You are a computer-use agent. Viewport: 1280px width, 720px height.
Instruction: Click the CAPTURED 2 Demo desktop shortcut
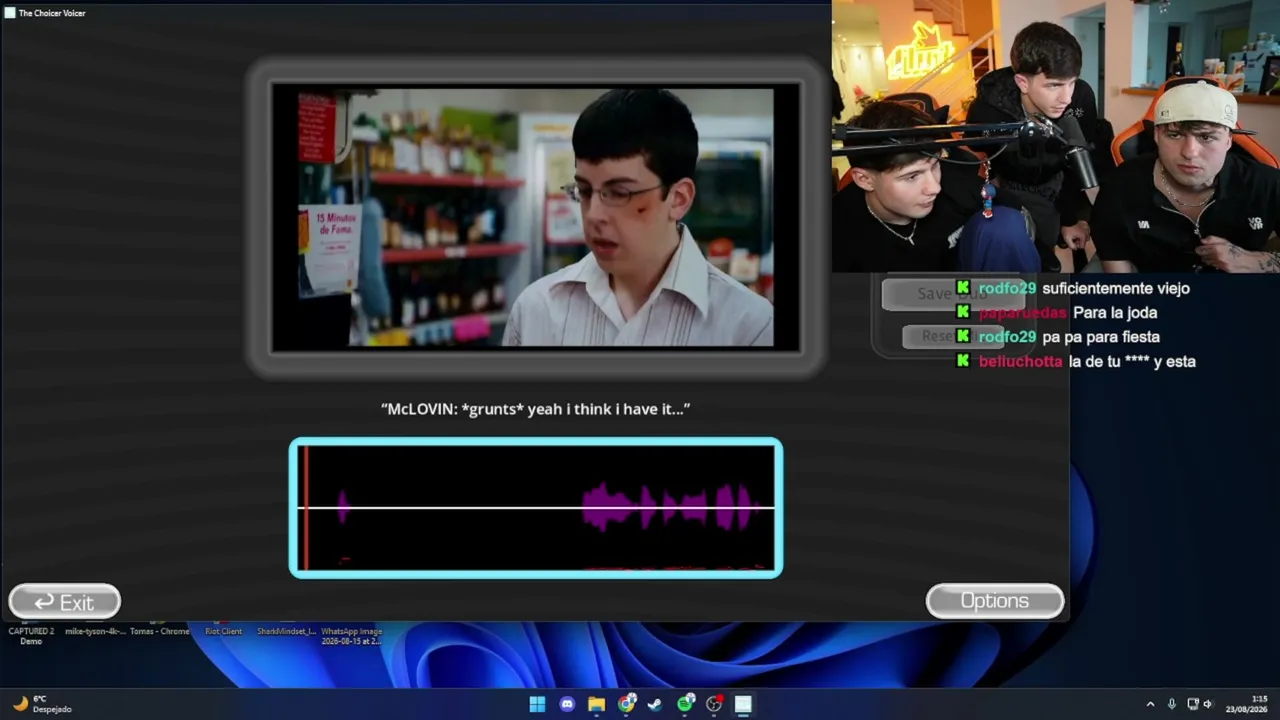pos(31,636)
